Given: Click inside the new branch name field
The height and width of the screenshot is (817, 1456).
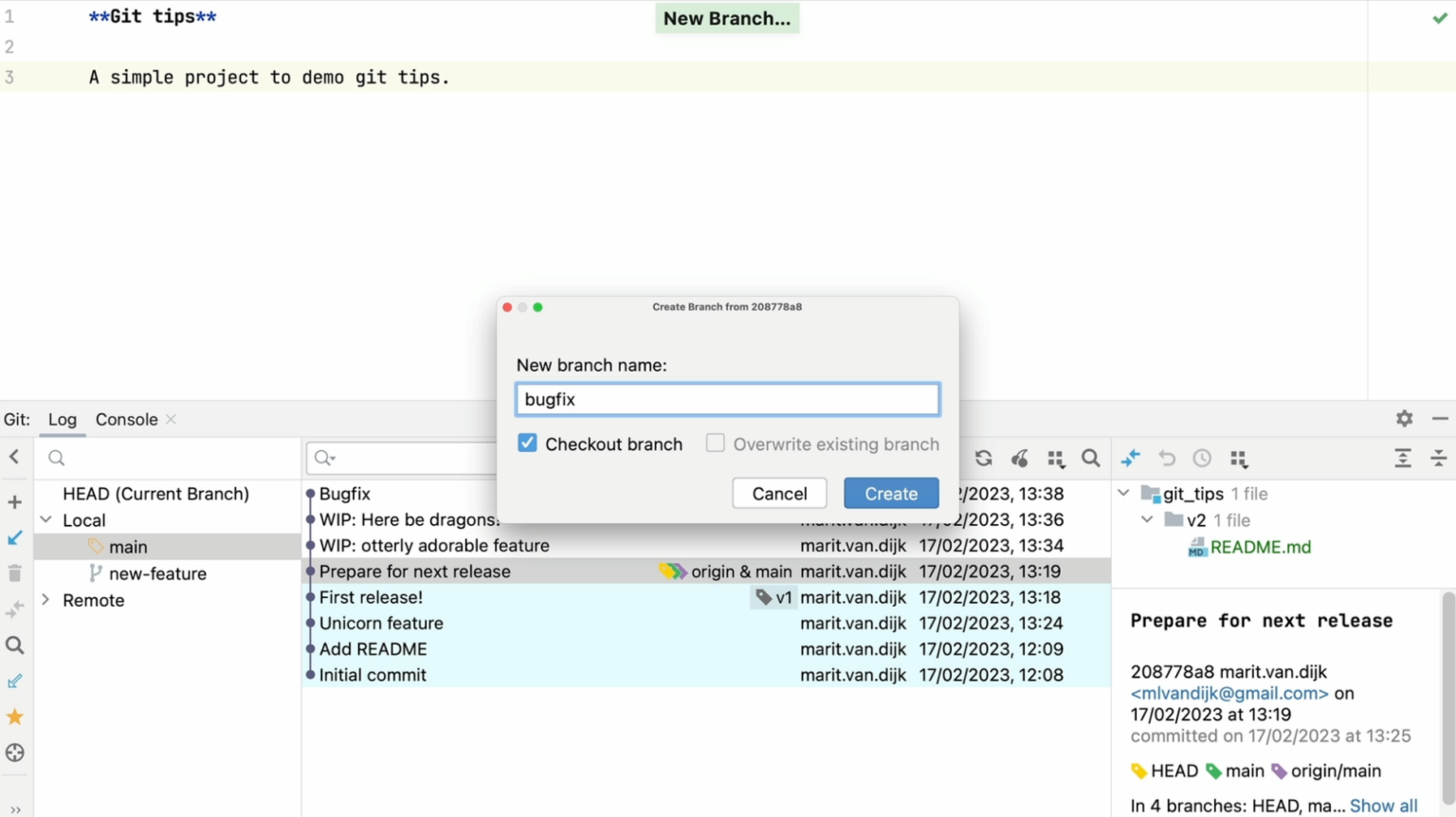Looking at the screenshot, I should [x=727, y=399].
